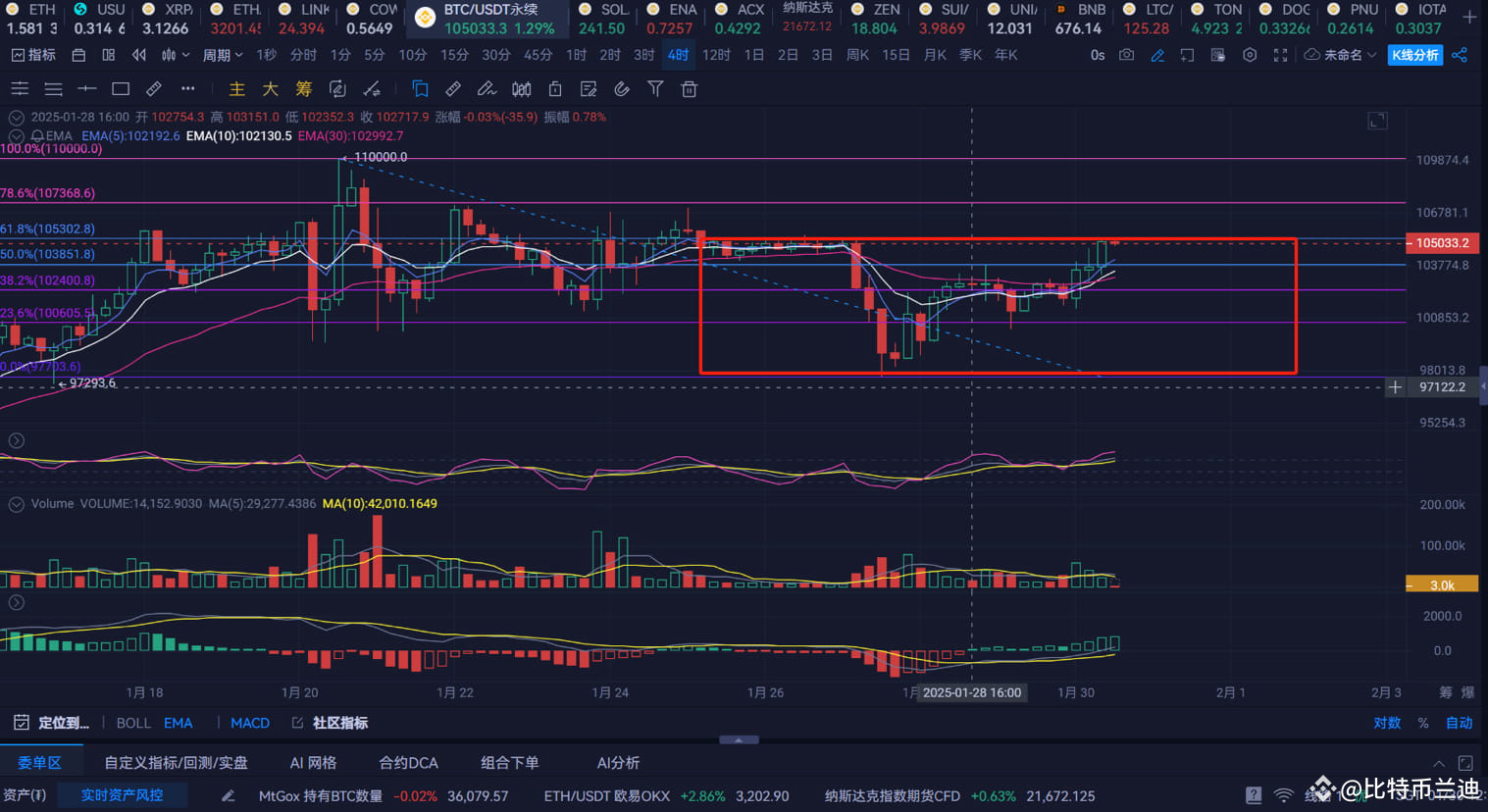This screenshot has height=812, width=1488.
Task: Click the hexagon chart settings icon
Action: 1249,55
